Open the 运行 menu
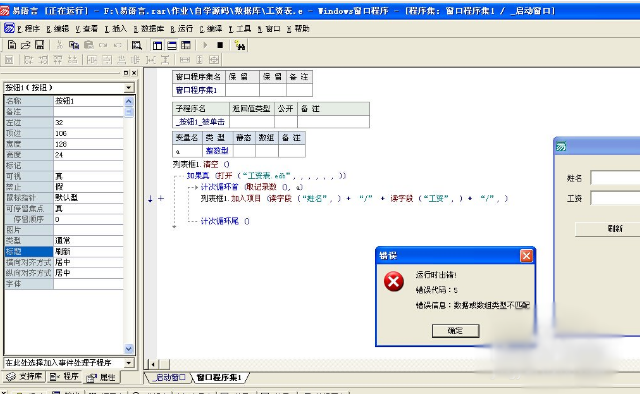The height and width of the screenshot is (394, 640). [x=182, y=29]
